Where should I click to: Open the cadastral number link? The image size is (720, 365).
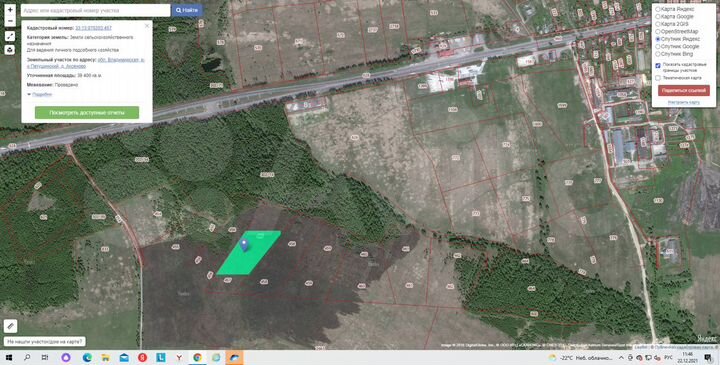pyautogui.click(x=93, y=28)
